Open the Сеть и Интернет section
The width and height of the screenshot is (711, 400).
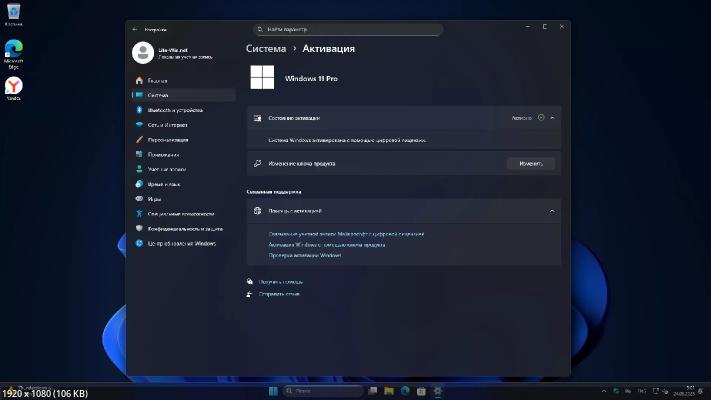point(167,125)
